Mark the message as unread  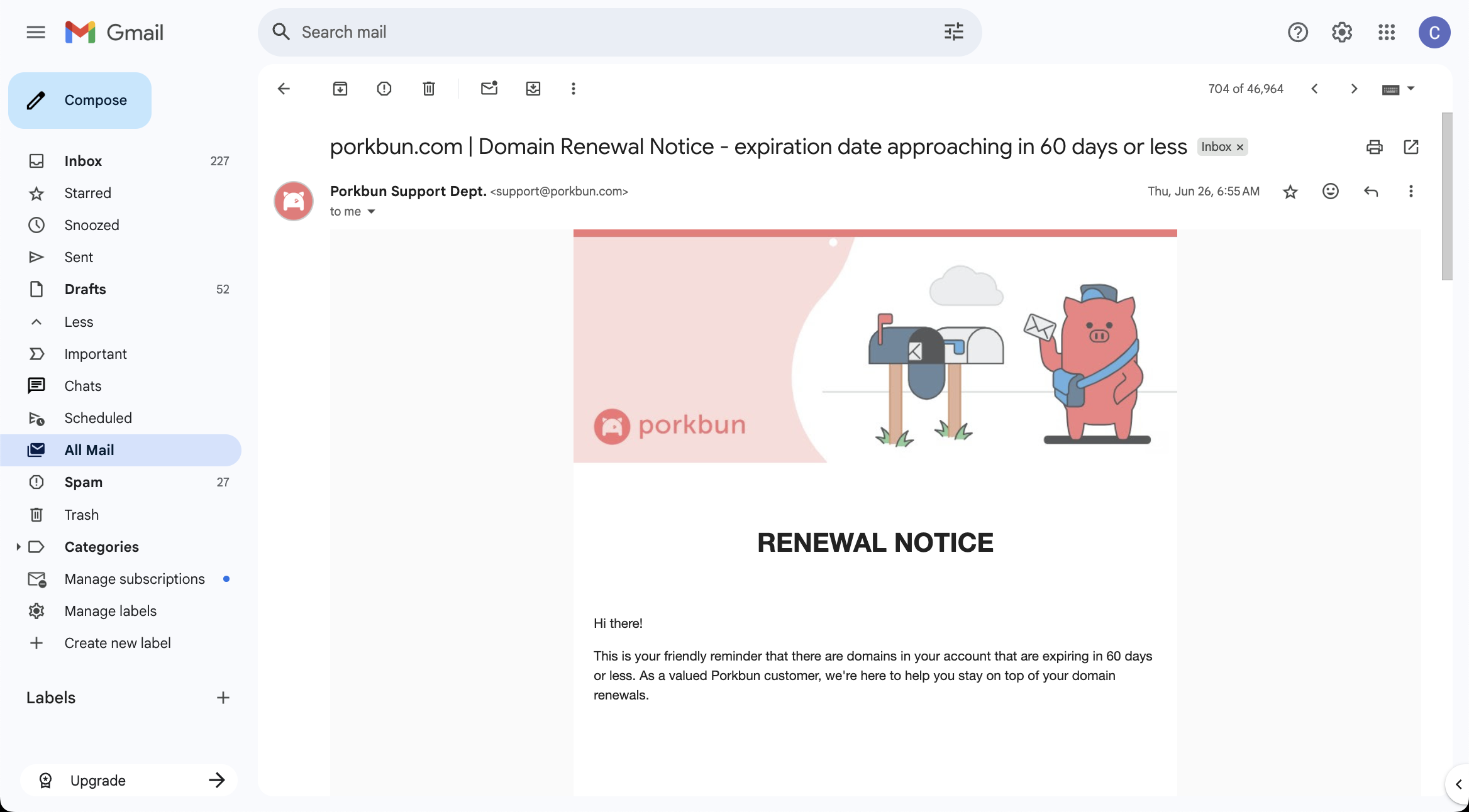click(x=489, y=89)
